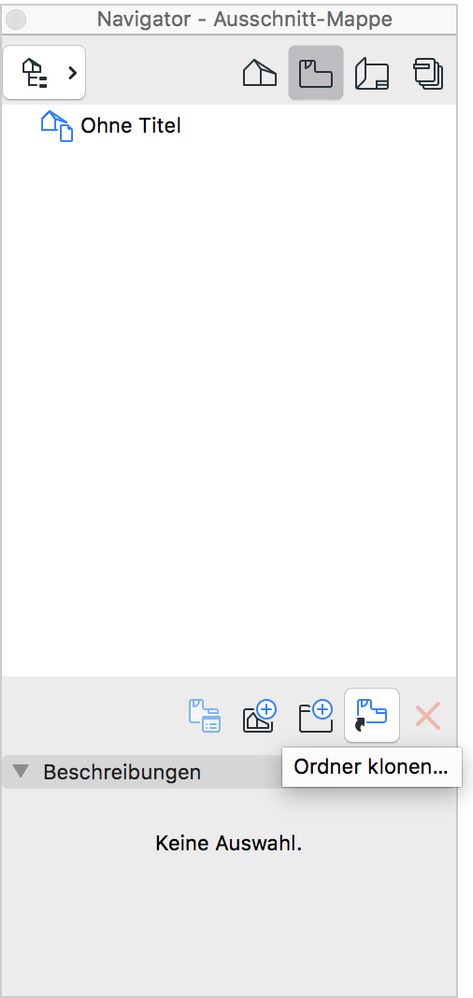Click the Keine Auswahl. text
473x998 pixels.
click(x=228, y=844)
